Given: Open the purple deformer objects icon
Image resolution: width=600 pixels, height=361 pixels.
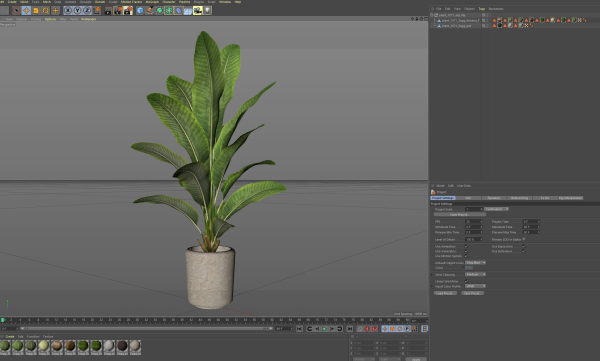Looking at the screenshot, I should pyautogui.click(x=178, y=10).
